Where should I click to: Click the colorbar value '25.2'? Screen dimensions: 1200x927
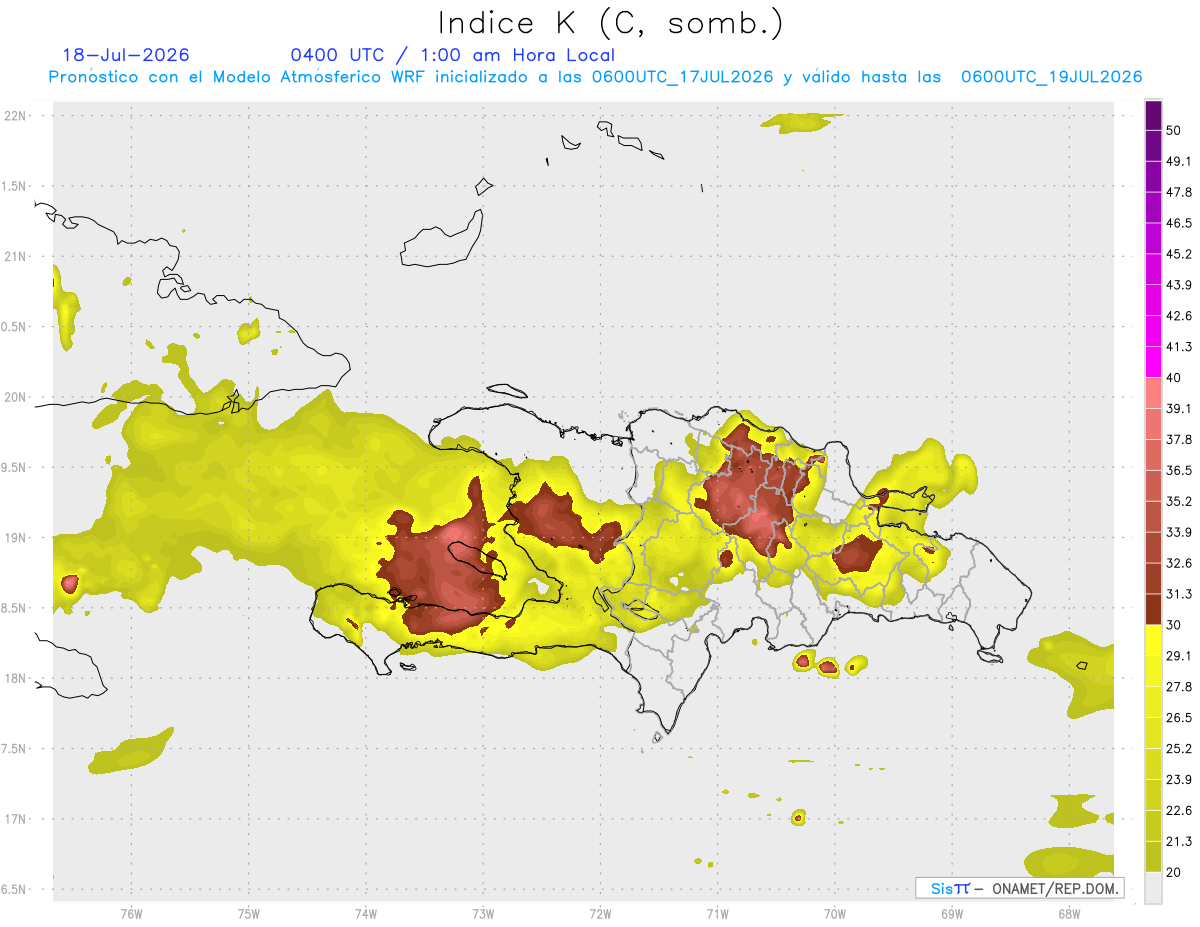[x=1180, y=749]
